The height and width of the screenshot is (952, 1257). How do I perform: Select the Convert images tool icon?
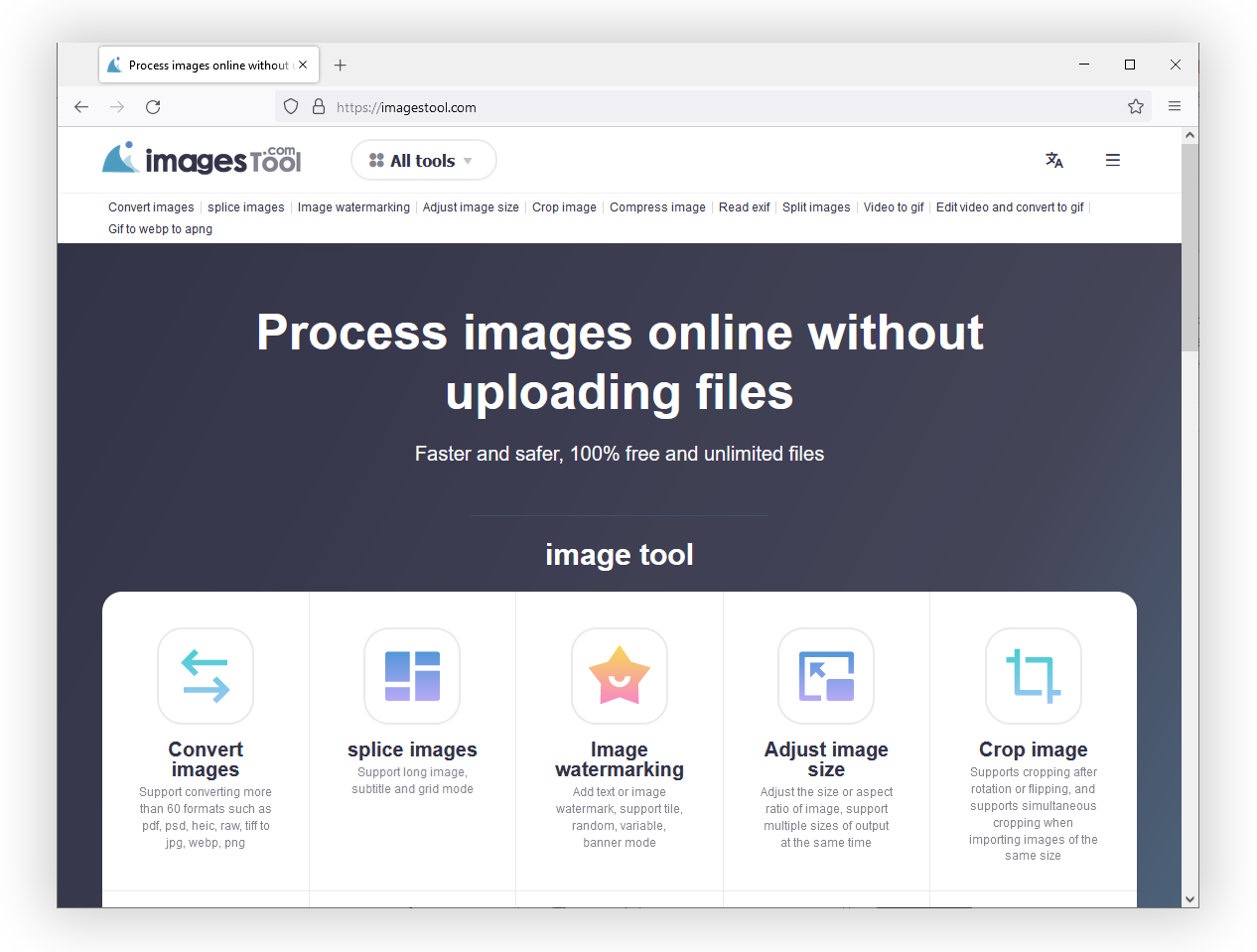206,676
